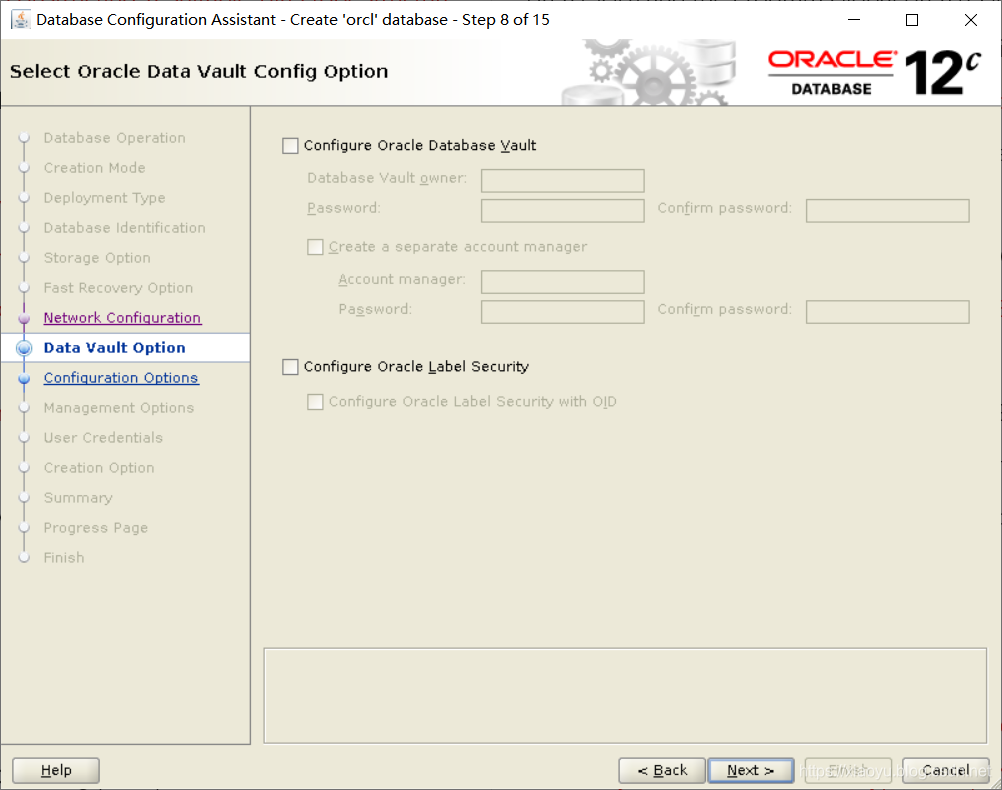Open Configuration Options step link
Viewport: 1002px width, 790px height.
[121, 378]
